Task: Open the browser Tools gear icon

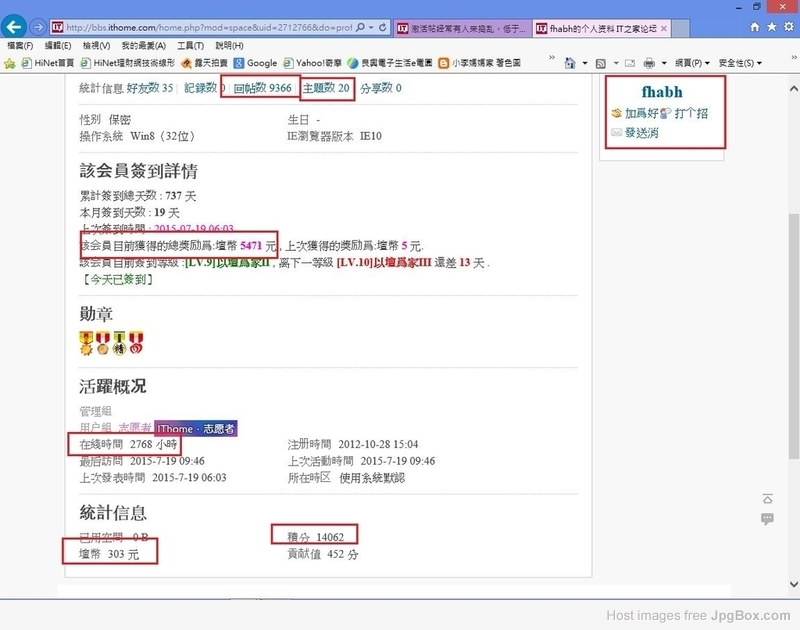Action: [x=787, y=27]
